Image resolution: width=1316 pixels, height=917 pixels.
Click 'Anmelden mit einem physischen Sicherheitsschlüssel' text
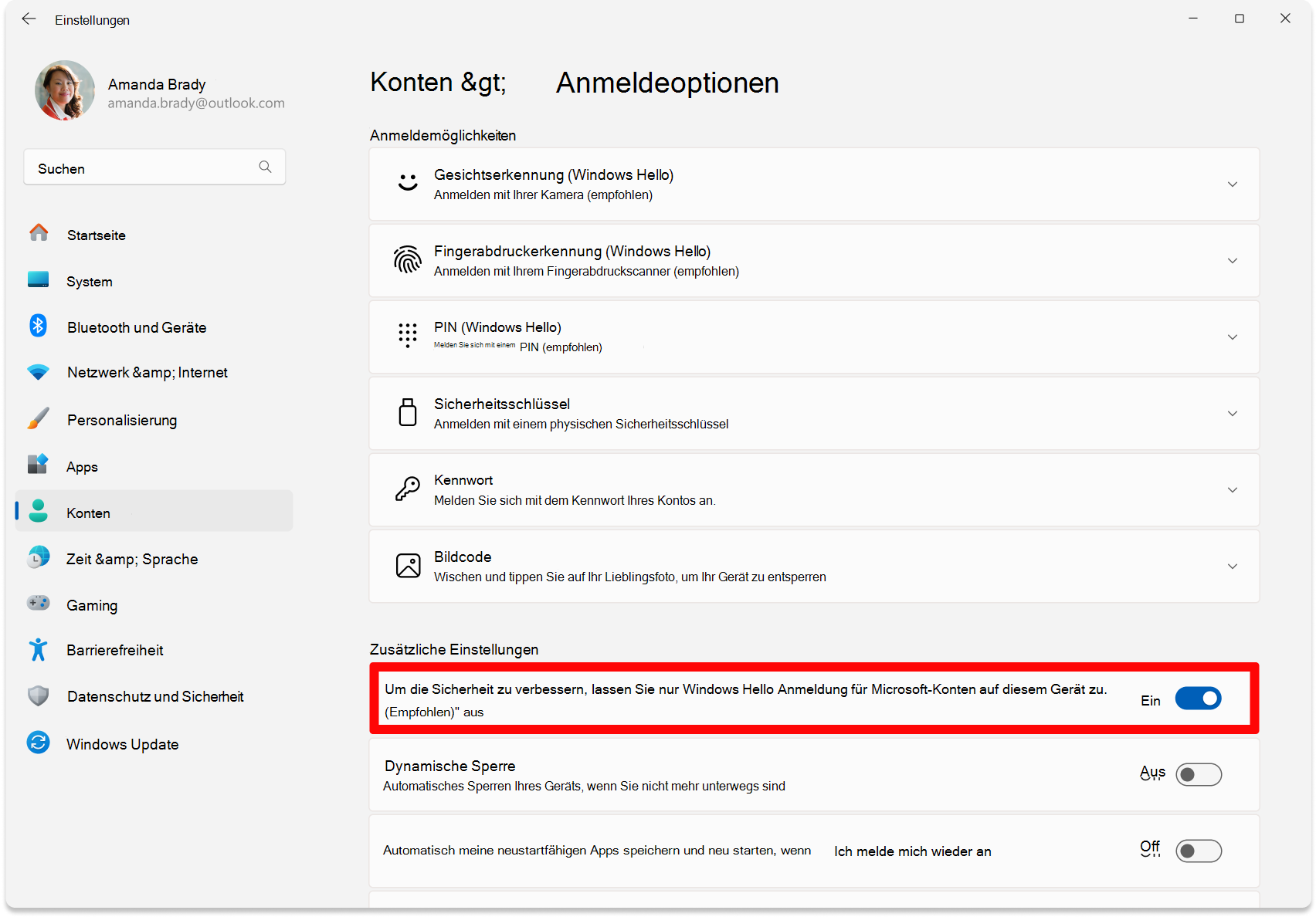[x=582, y=424]
